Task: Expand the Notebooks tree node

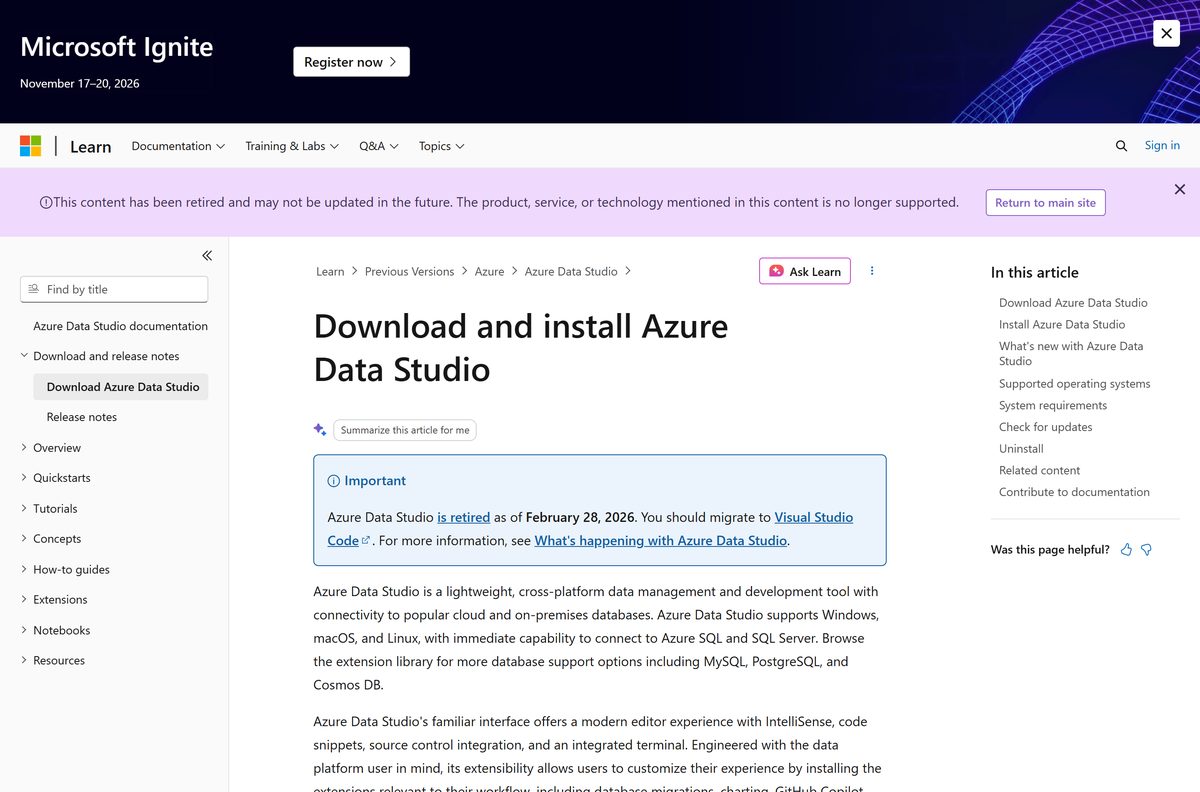Action: [24, 630]
